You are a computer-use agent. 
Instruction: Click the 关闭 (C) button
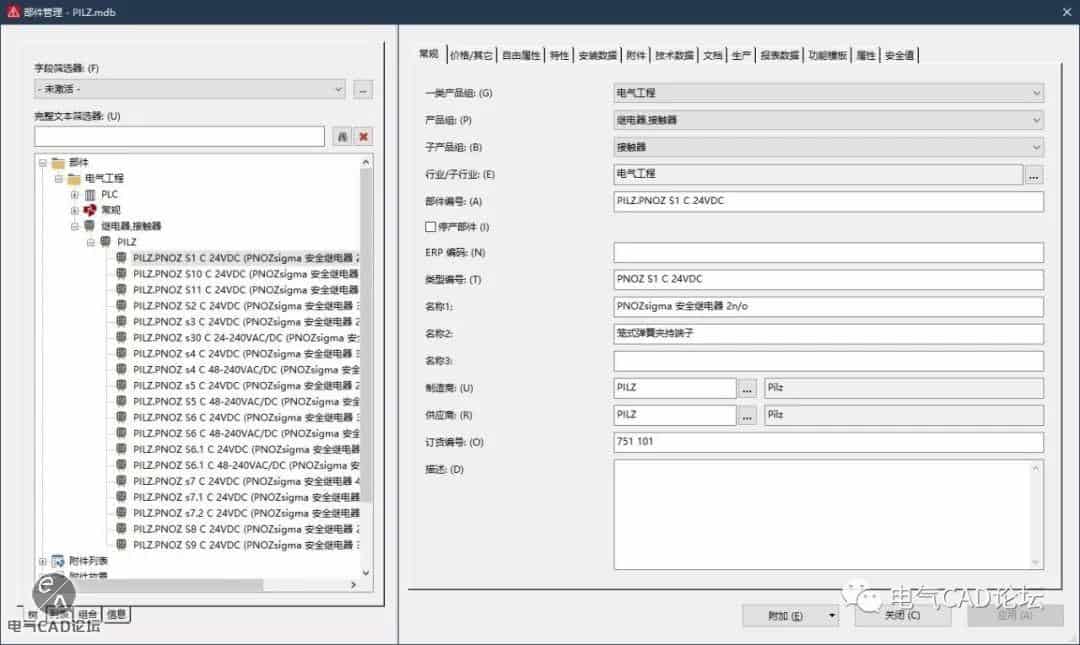902,615
